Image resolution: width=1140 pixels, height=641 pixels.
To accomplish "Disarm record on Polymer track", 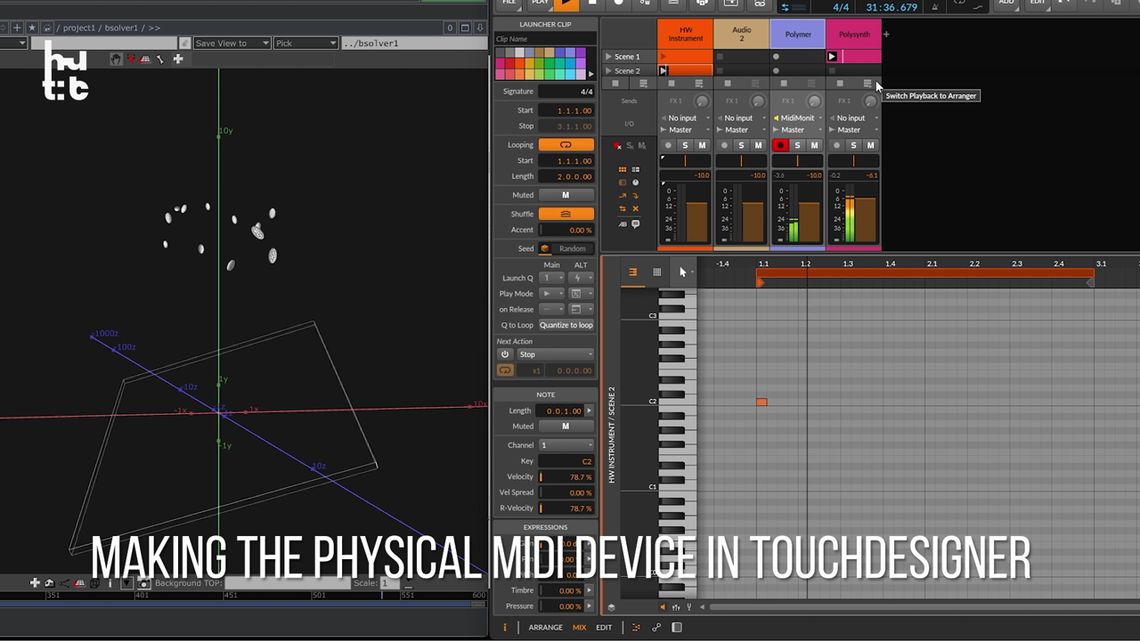I will click(780, 145).
